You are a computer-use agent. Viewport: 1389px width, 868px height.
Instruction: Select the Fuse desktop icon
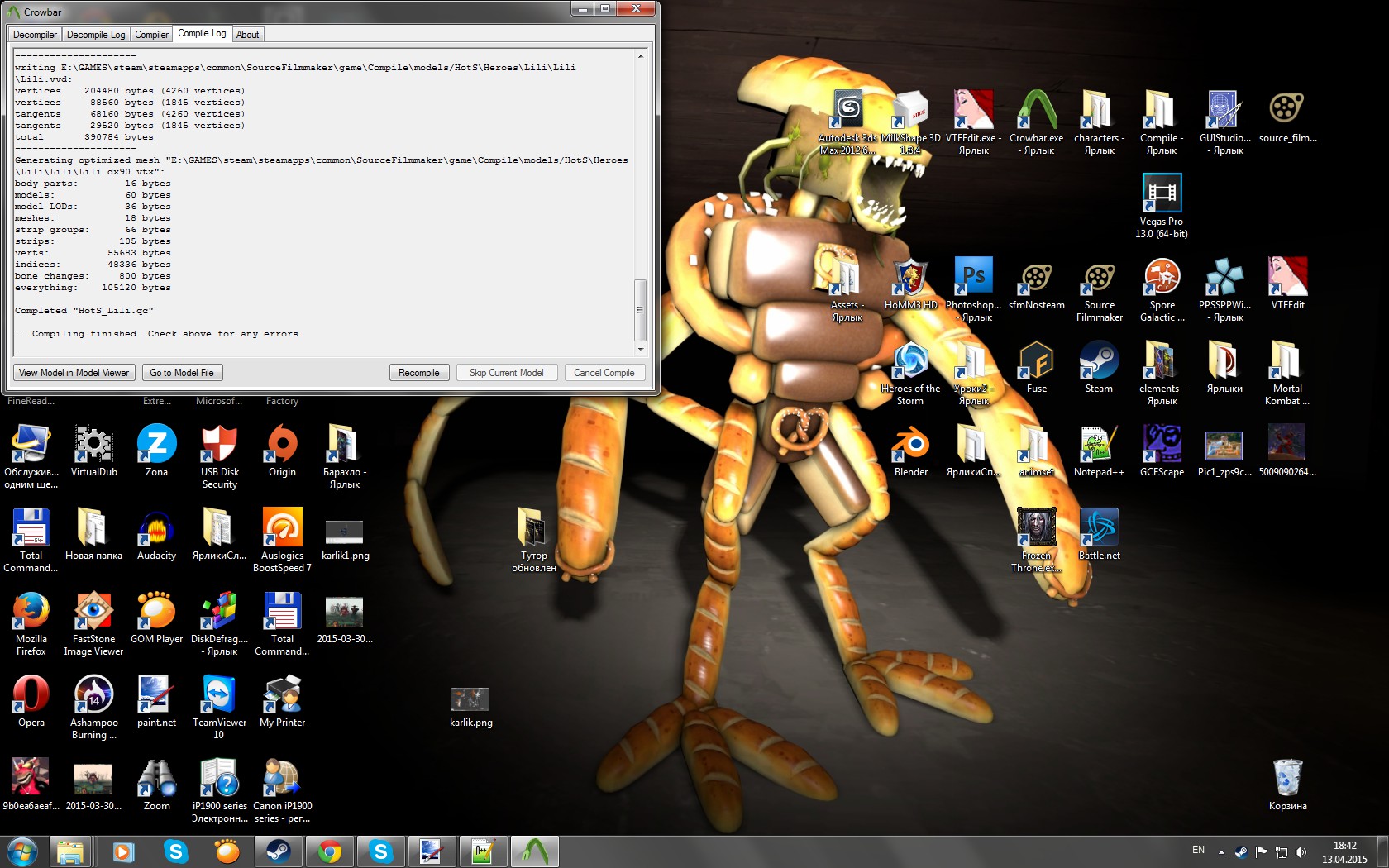coord(1037,367)
